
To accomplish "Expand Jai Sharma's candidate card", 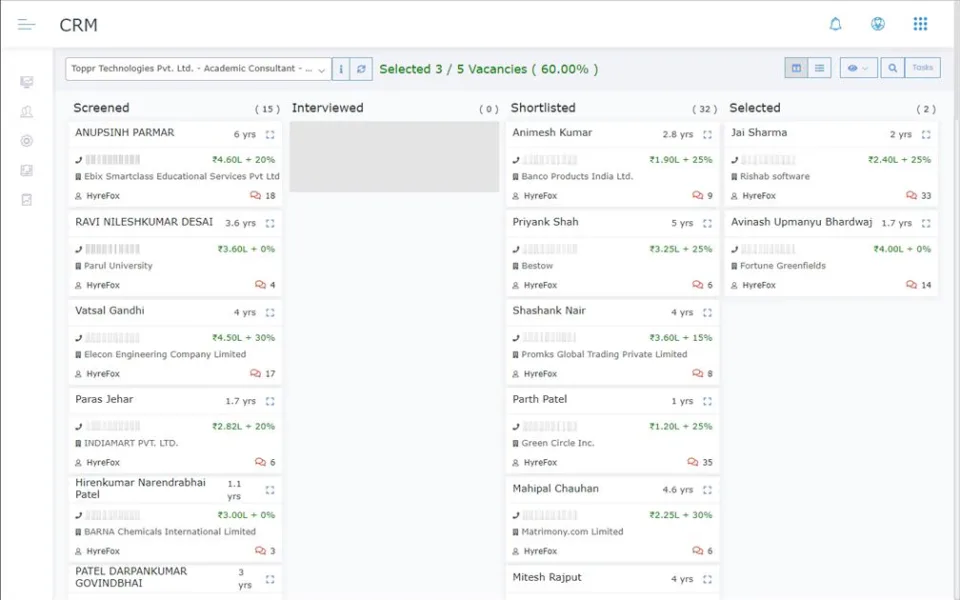I will (925, 133).
